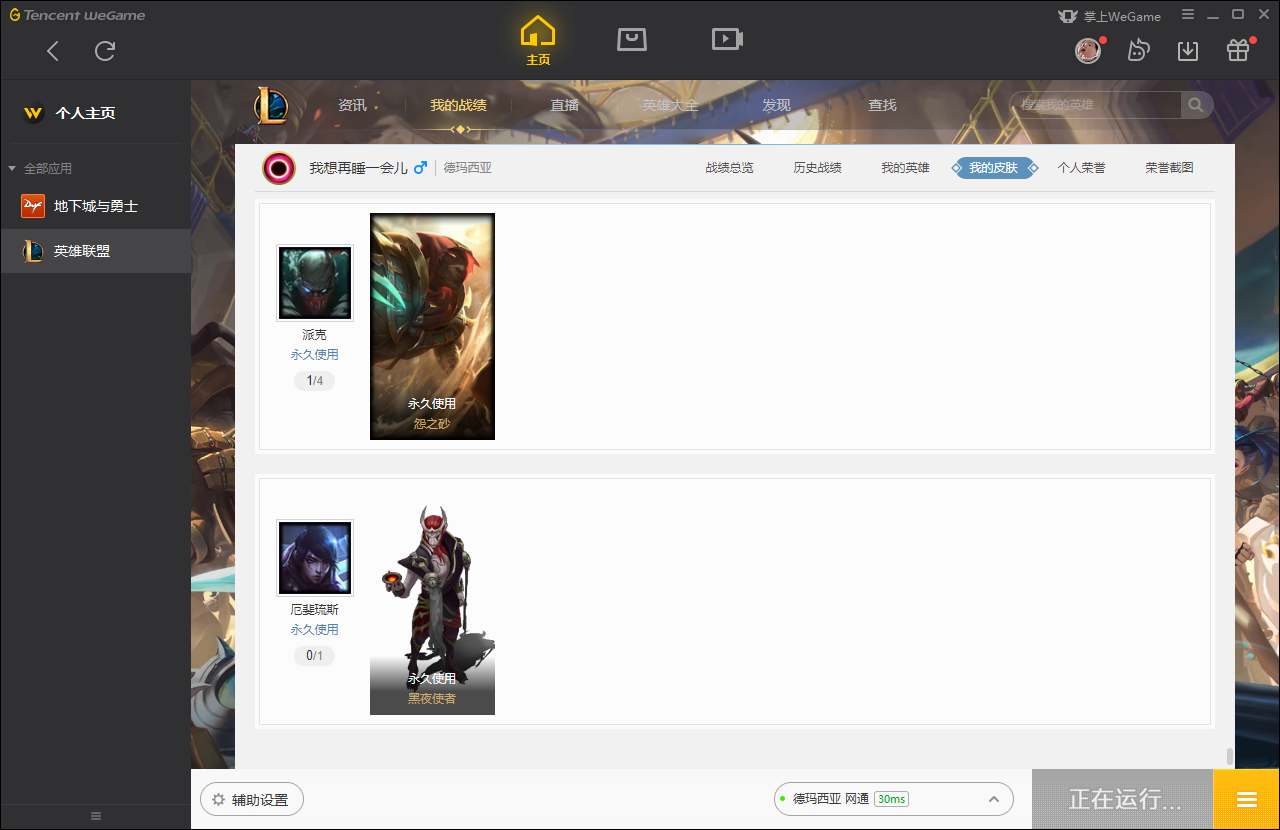This screenshot has width=1280, height=830.
Task: Open the 主页 home icon
Action: pos(538,41)
